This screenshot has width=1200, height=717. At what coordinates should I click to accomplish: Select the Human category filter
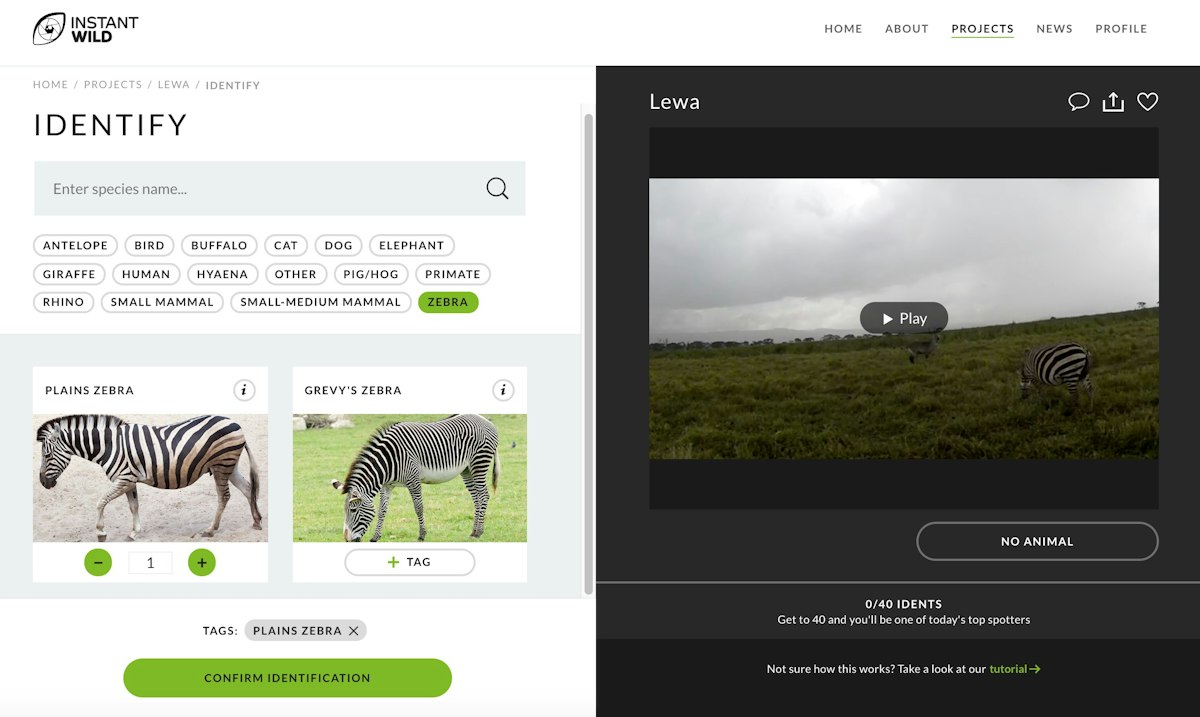[x=146, y=274]
